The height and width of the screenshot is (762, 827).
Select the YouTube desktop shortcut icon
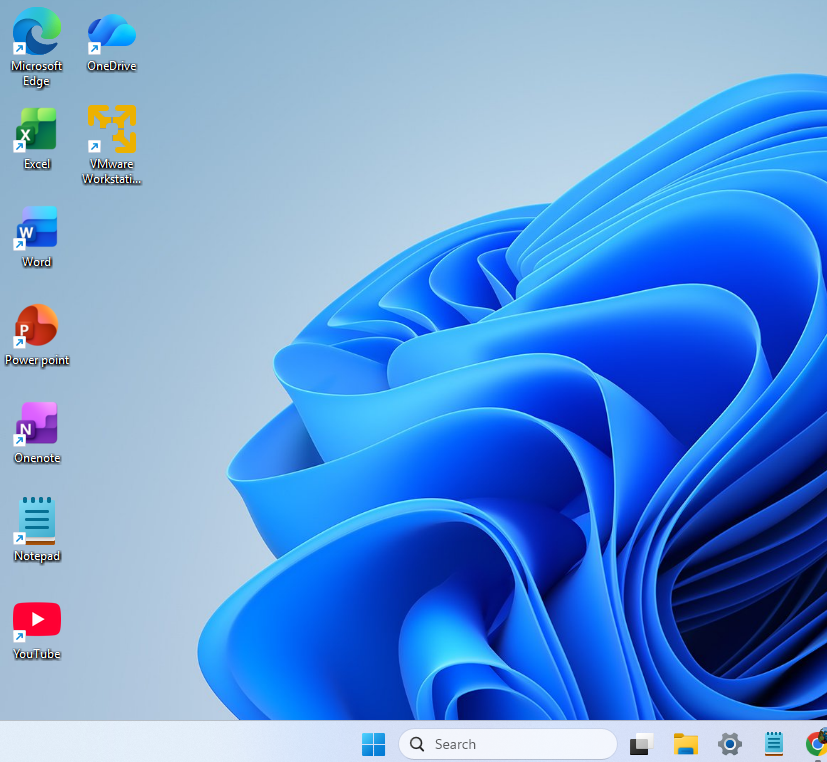(x=36, y=620)
